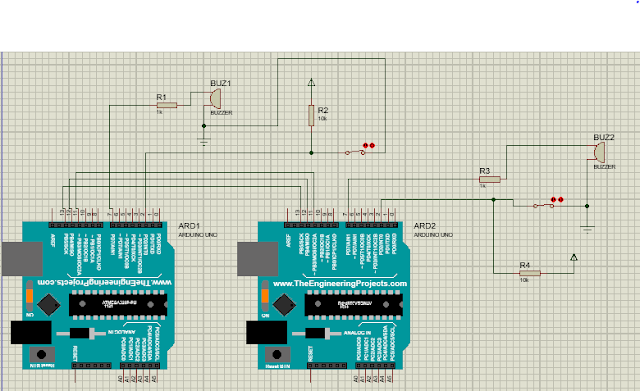Select the R1 resistor body
640x391 pixels.
coord(167,105)
